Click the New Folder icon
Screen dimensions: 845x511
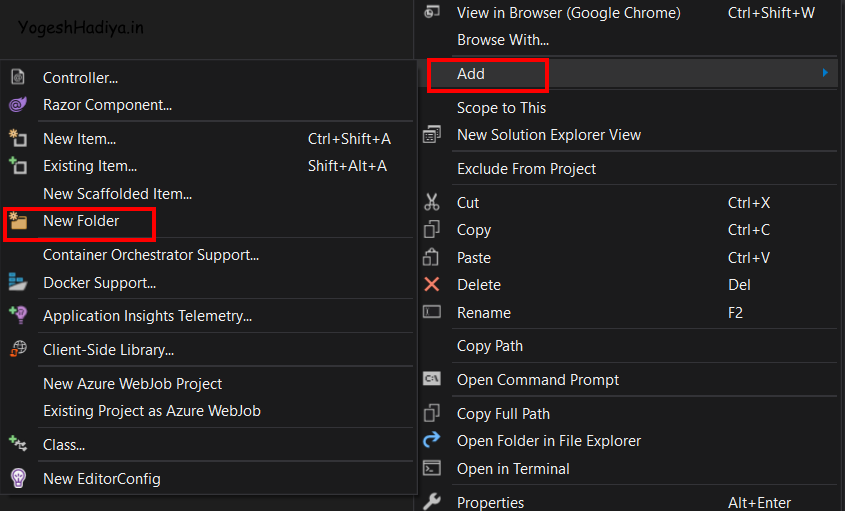(18, 221)
